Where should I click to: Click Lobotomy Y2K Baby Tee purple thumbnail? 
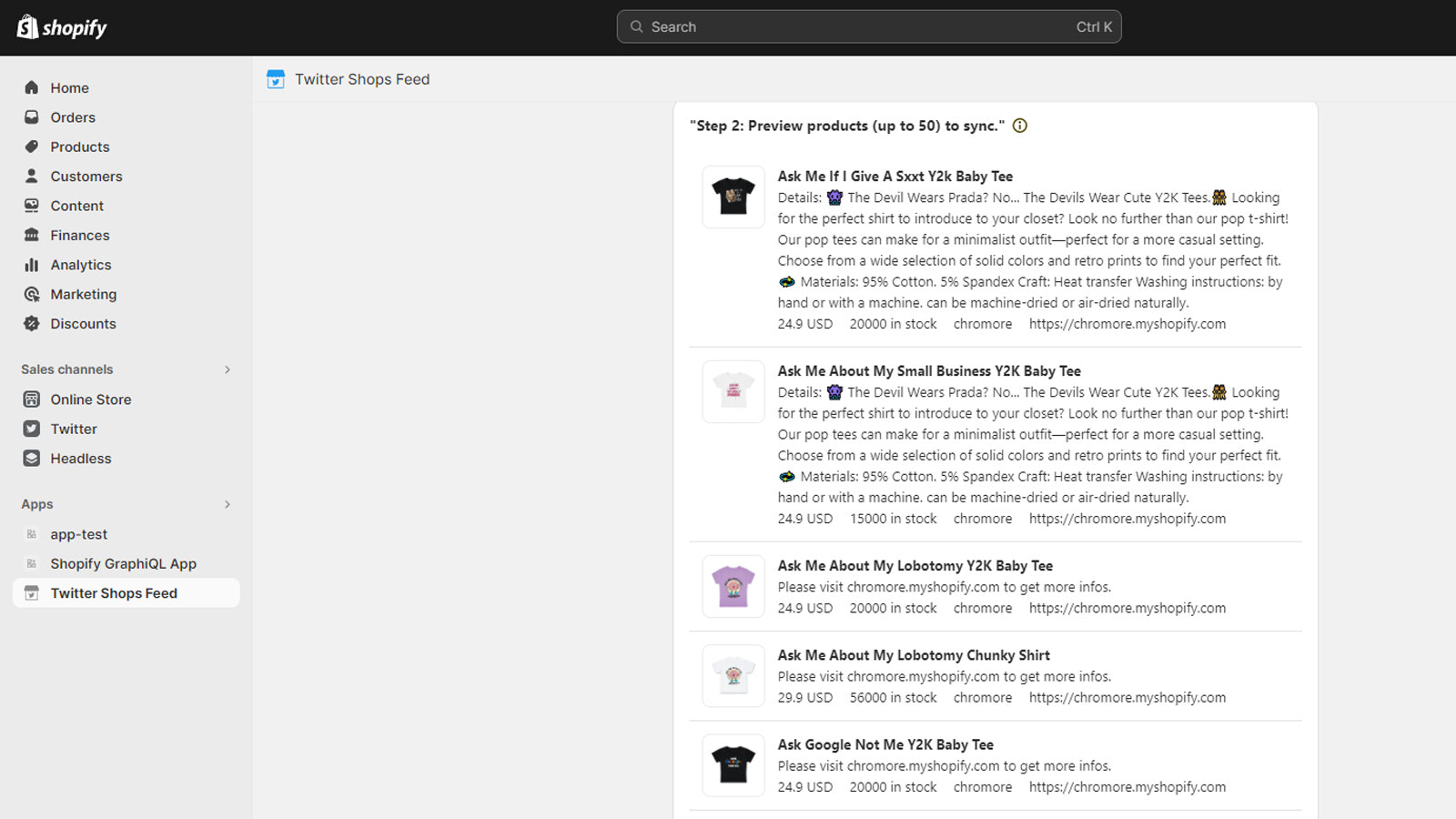click(733, 586)
